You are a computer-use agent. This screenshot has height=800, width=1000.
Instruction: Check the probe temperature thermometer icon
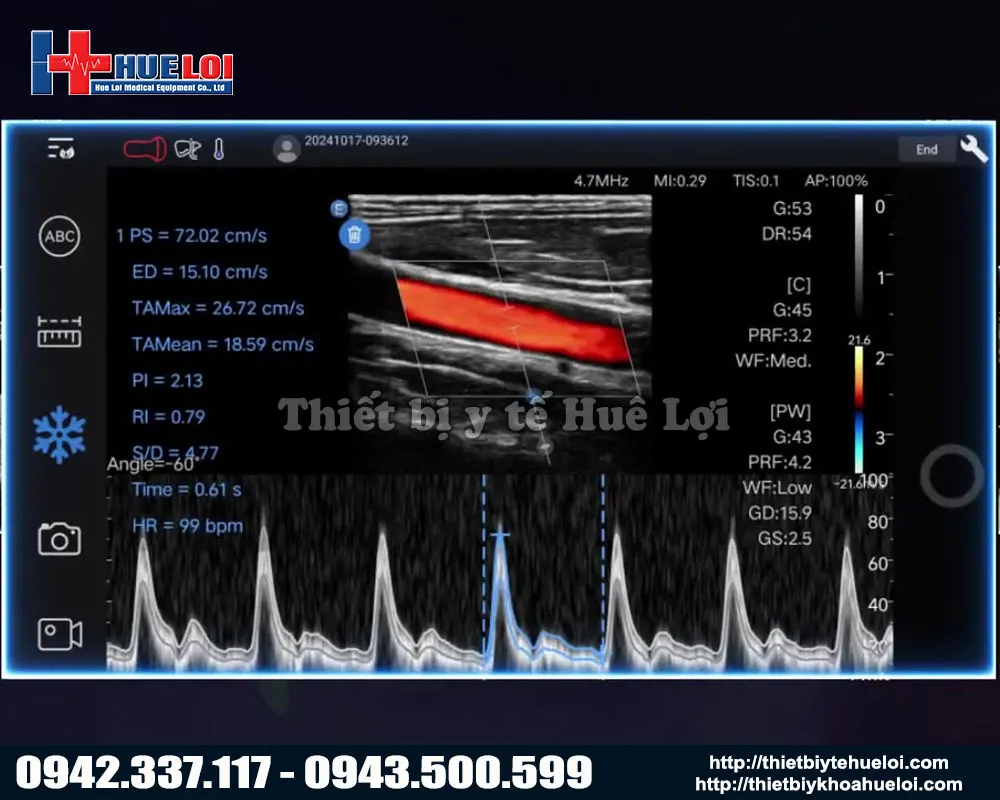219,149
